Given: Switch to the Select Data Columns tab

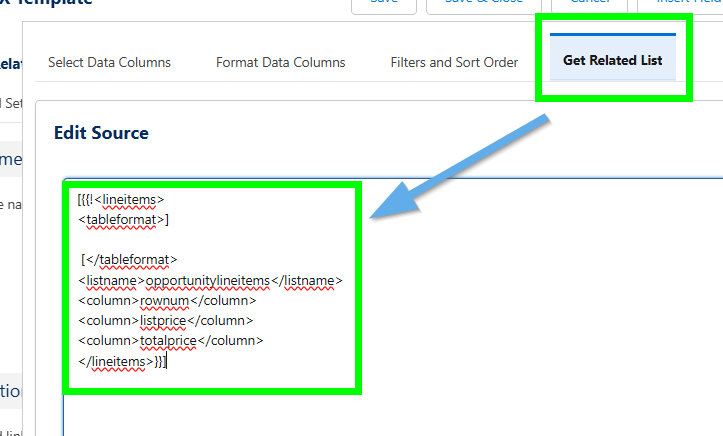Looking at the screenshot, I should [109, 62].
